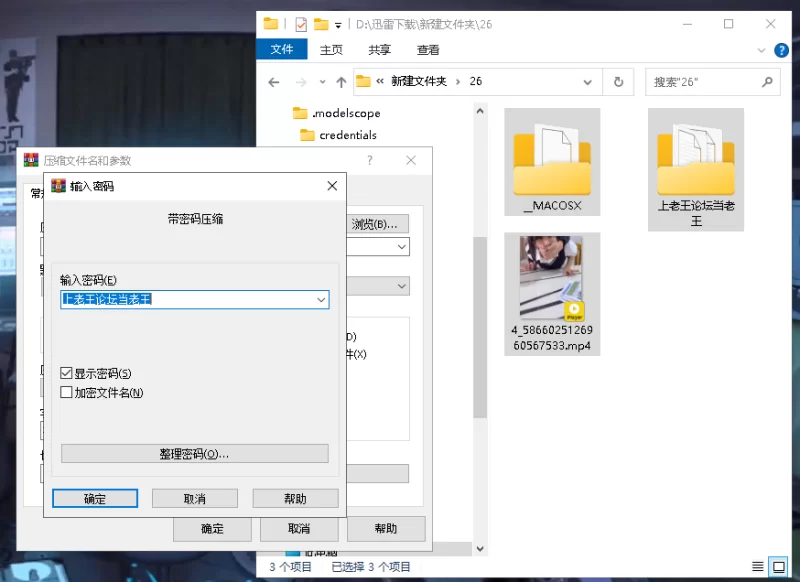The width and height of the screenshot is (800, 582).
Task: Close the archive parameters dialog
Action: coord(411,160)
